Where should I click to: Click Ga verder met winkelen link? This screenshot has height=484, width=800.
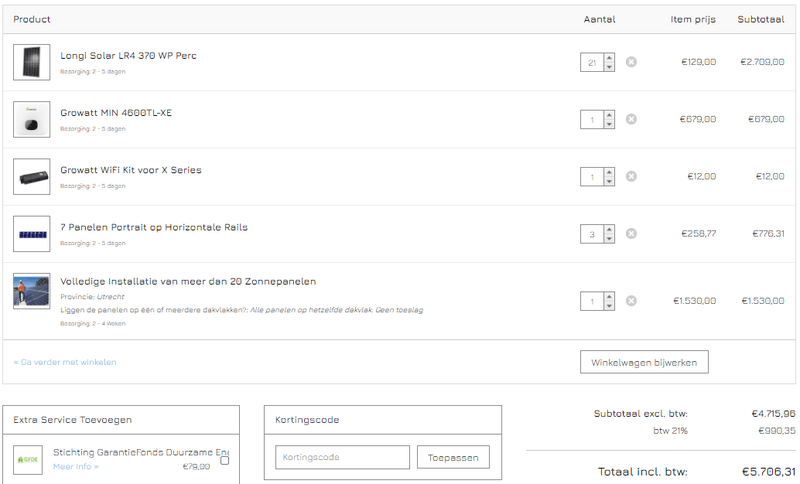[x=65, y=362]
